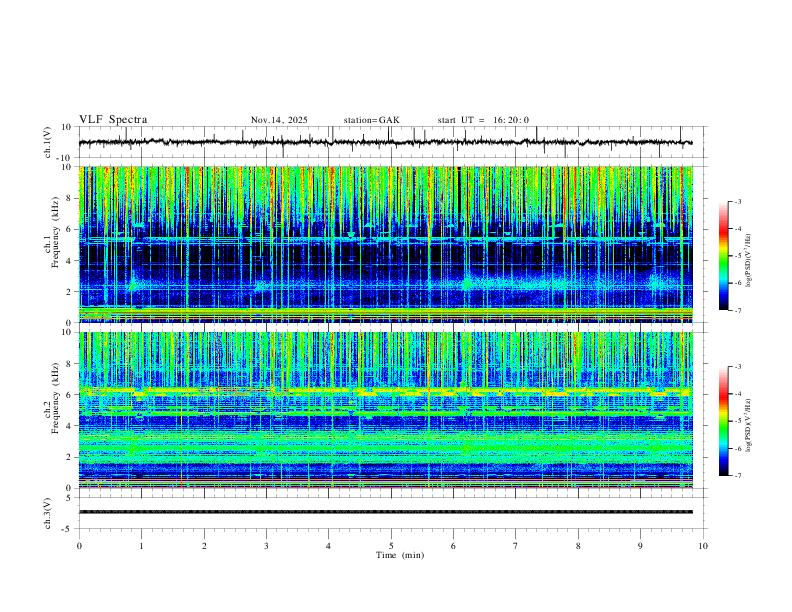The image size is (792, 612).
Task: Click the '8' kHz tick on ch.1 spectrogram
Action: [69, 198]
